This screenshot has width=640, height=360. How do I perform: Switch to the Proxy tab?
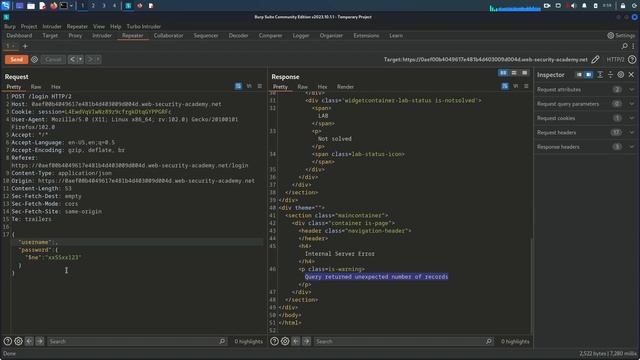[x=75, y=36]
